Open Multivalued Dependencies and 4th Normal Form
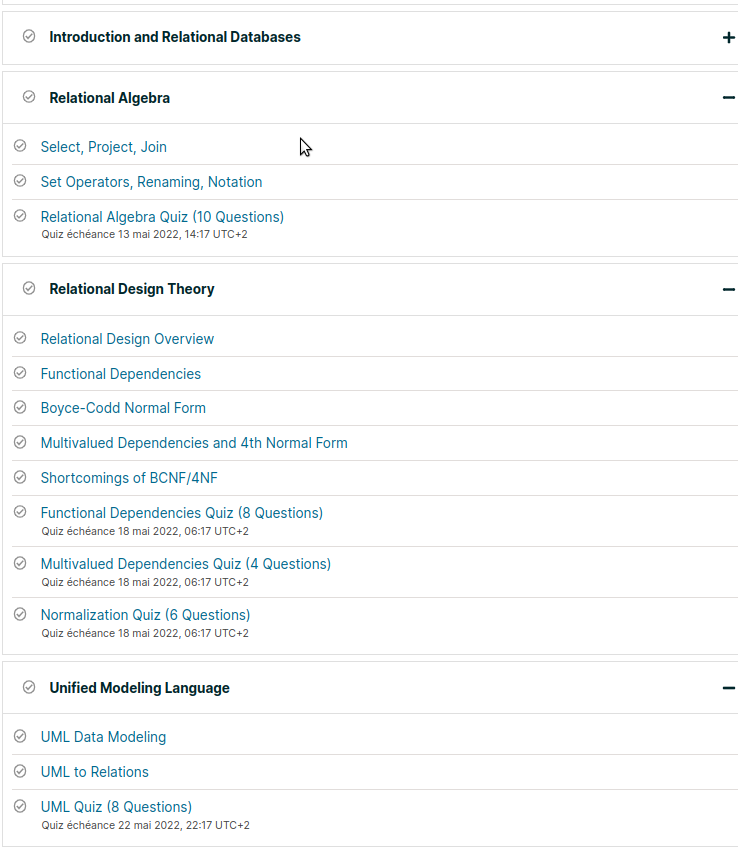The image size is (738, 852). (194, 443)
